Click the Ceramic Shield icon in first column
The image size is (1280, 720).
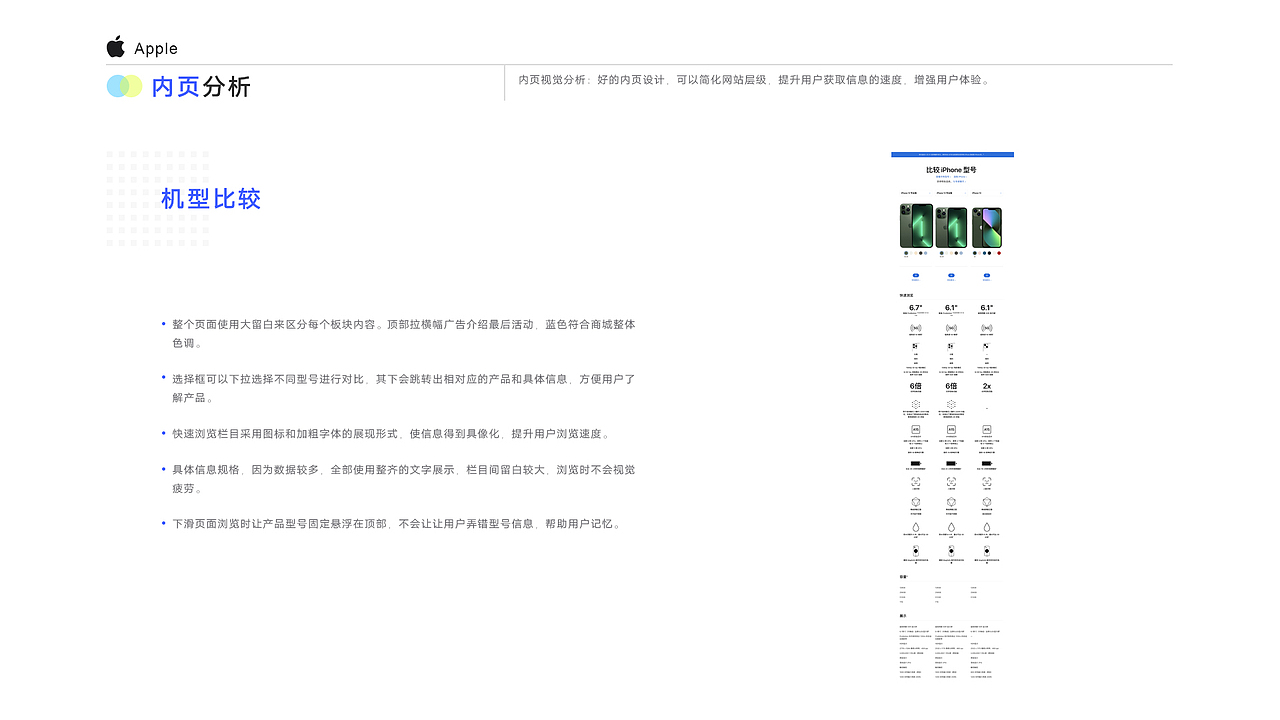(915, 502)
